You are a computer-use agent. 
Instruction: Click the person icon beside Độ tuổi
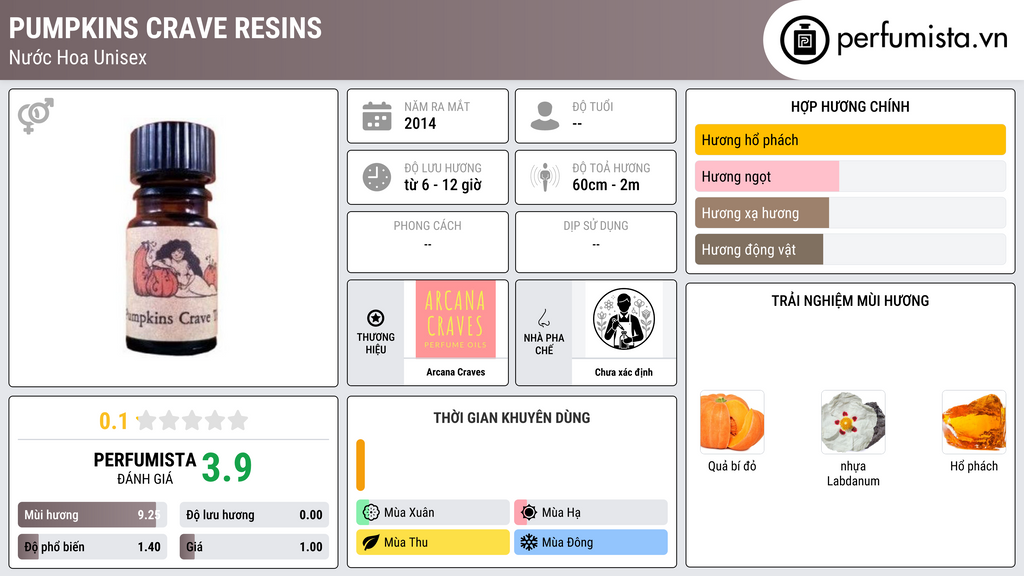tap(545, 116)
